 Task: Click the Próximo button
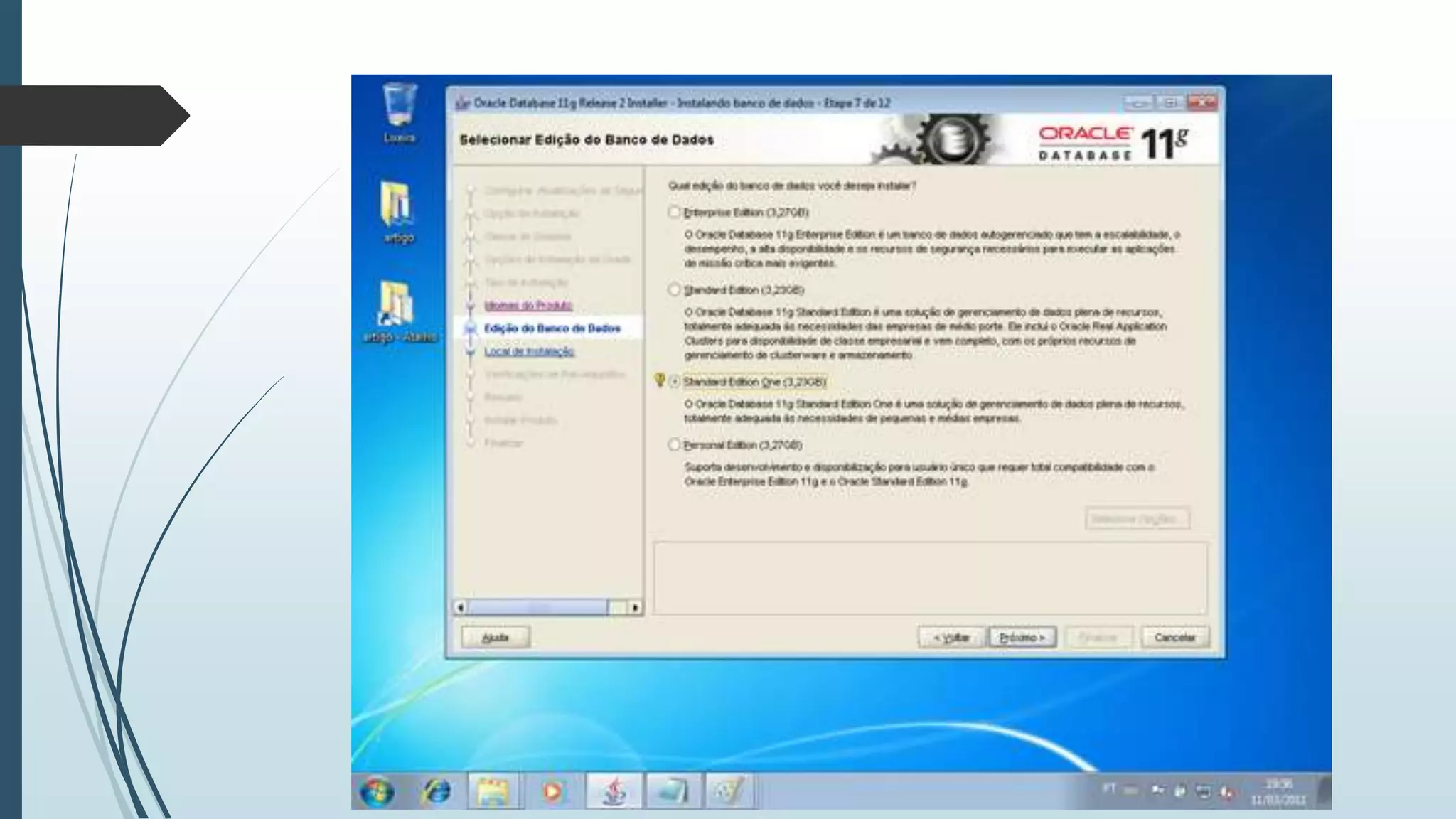[x=1022, y=637]
